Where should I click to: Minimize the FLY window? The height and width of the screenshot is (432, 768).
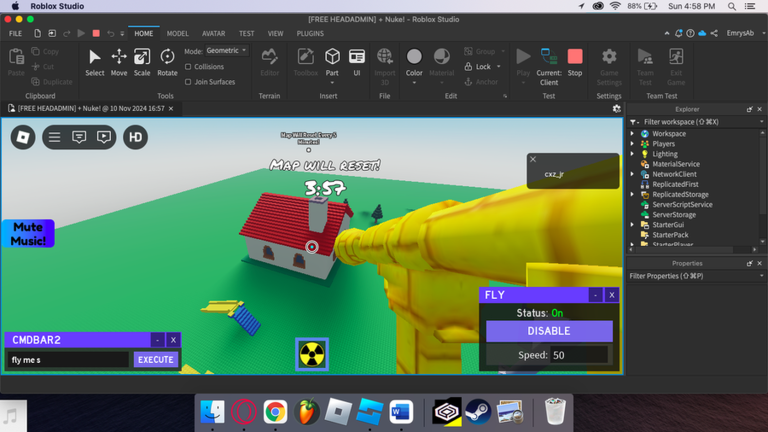coord(596,295)
